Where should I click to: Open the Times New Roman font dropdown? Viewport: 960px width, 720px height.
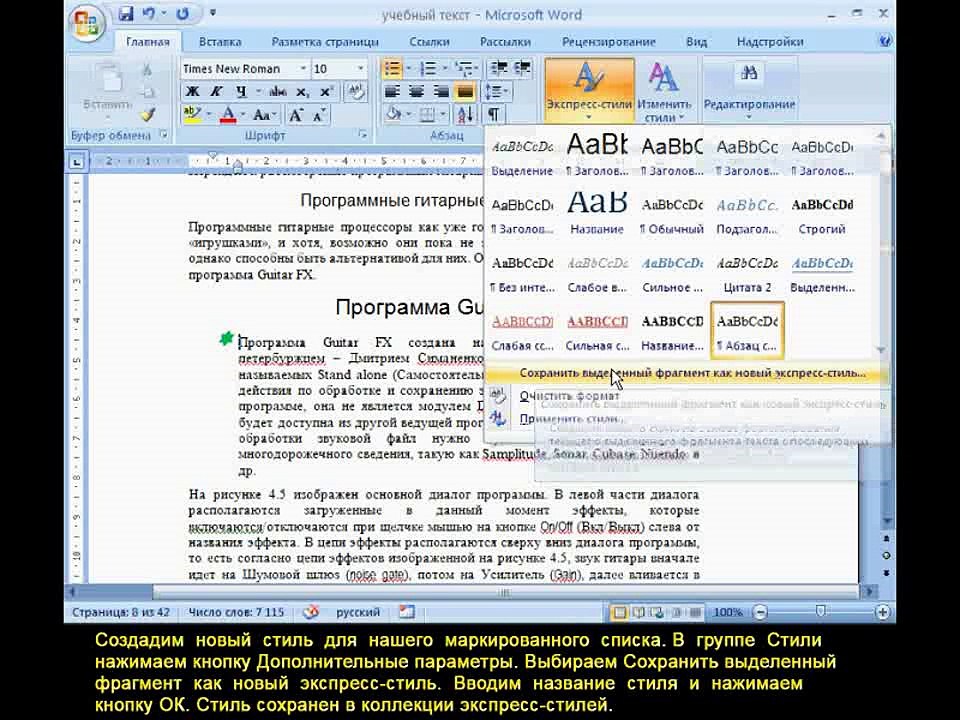click(x=302, y=69)
